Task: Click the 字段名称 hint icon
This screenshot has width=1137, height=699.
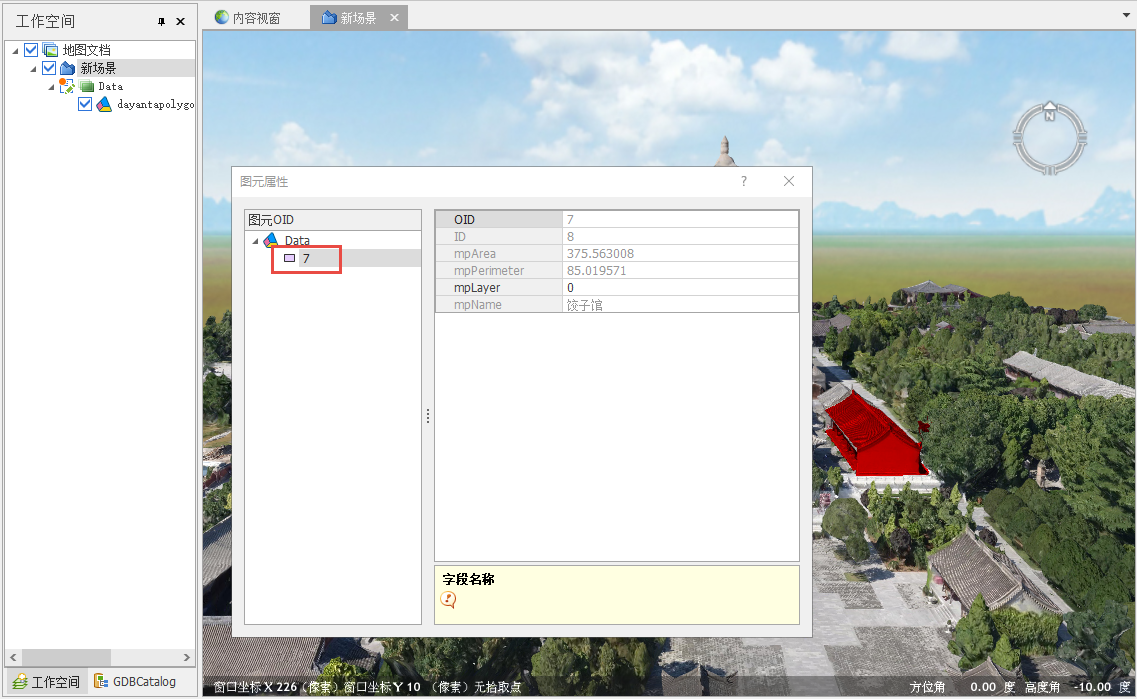Action: (x=449, y=599)
